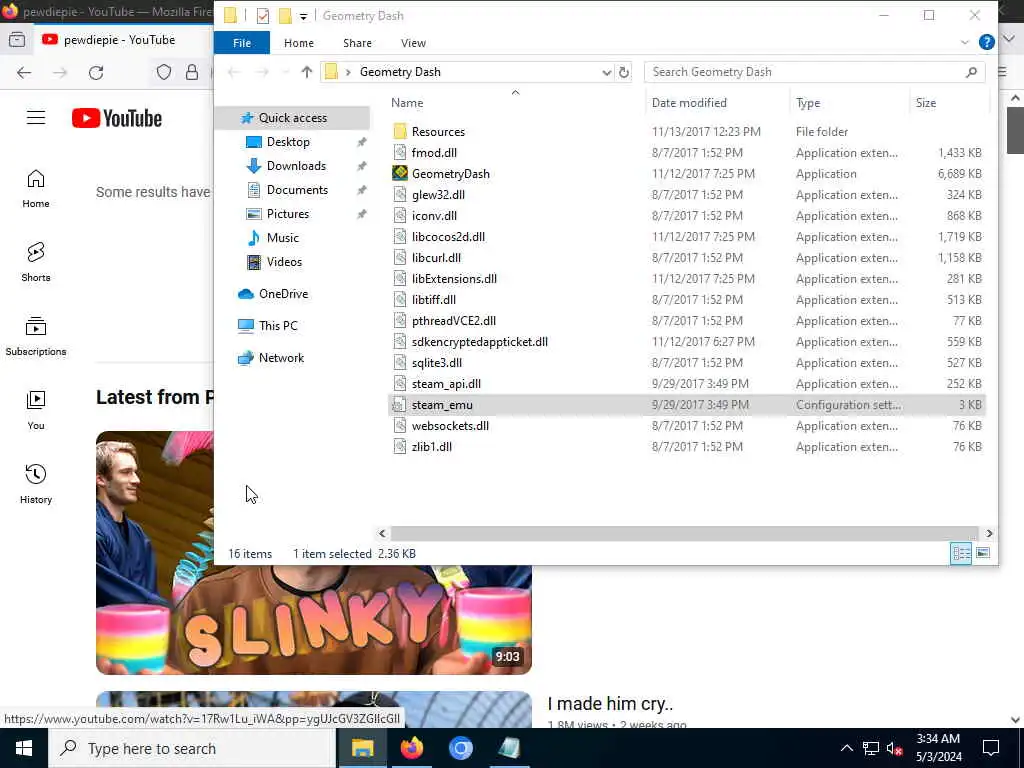This screenshot has width=1024, height=768.
Task: Open the Home ribbon tab
Action: (x=298, y=42)
